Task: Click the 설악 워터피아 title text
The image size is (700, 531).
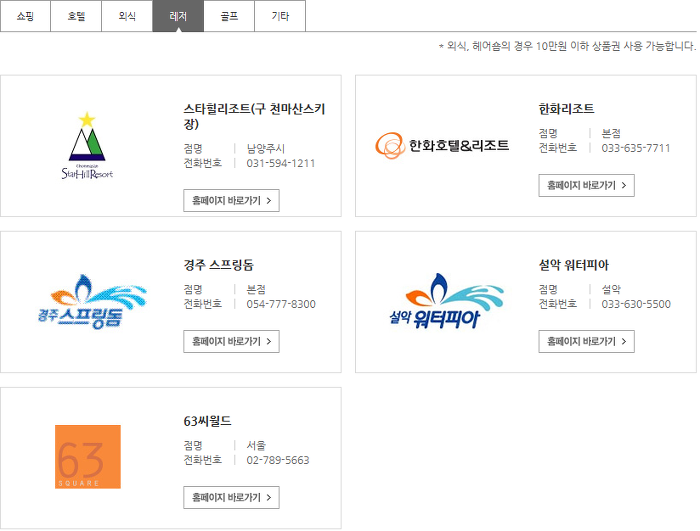Action: 573,265
